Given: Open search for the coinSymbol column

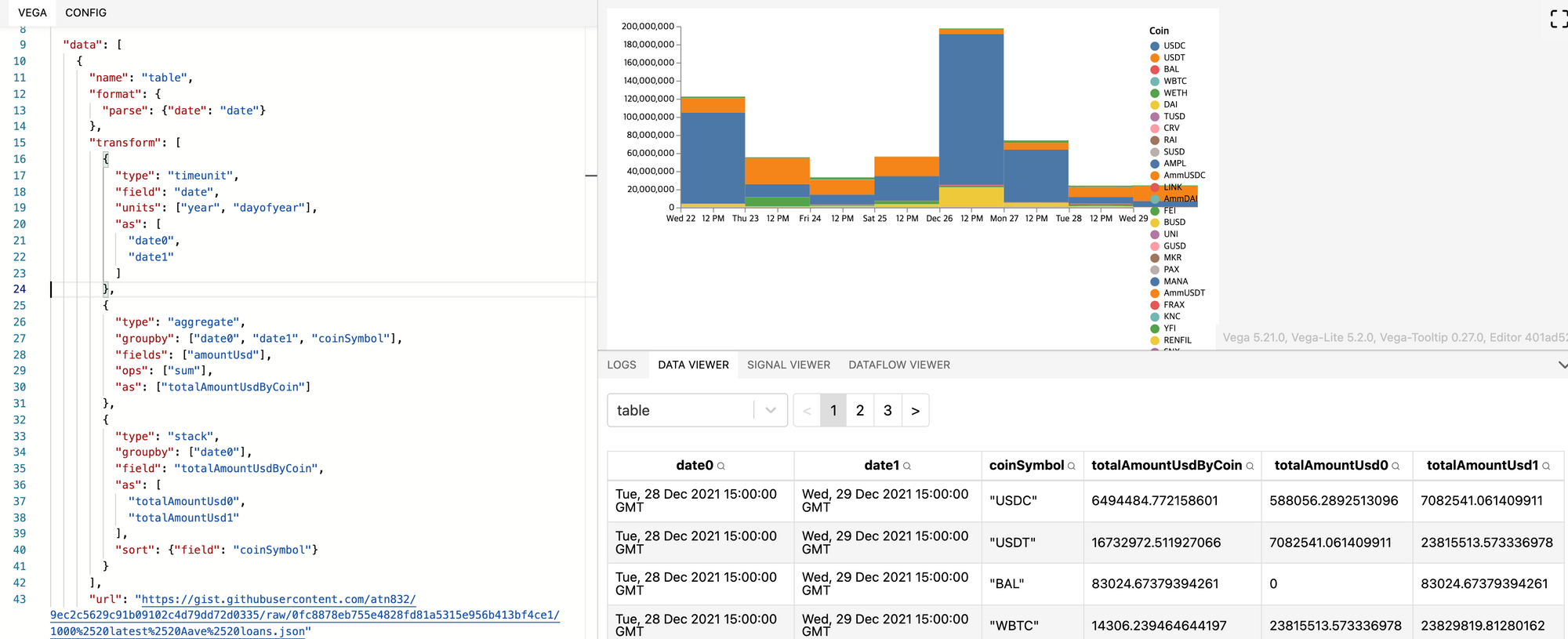Looking at the screenshot, I should click(1072, 467).
